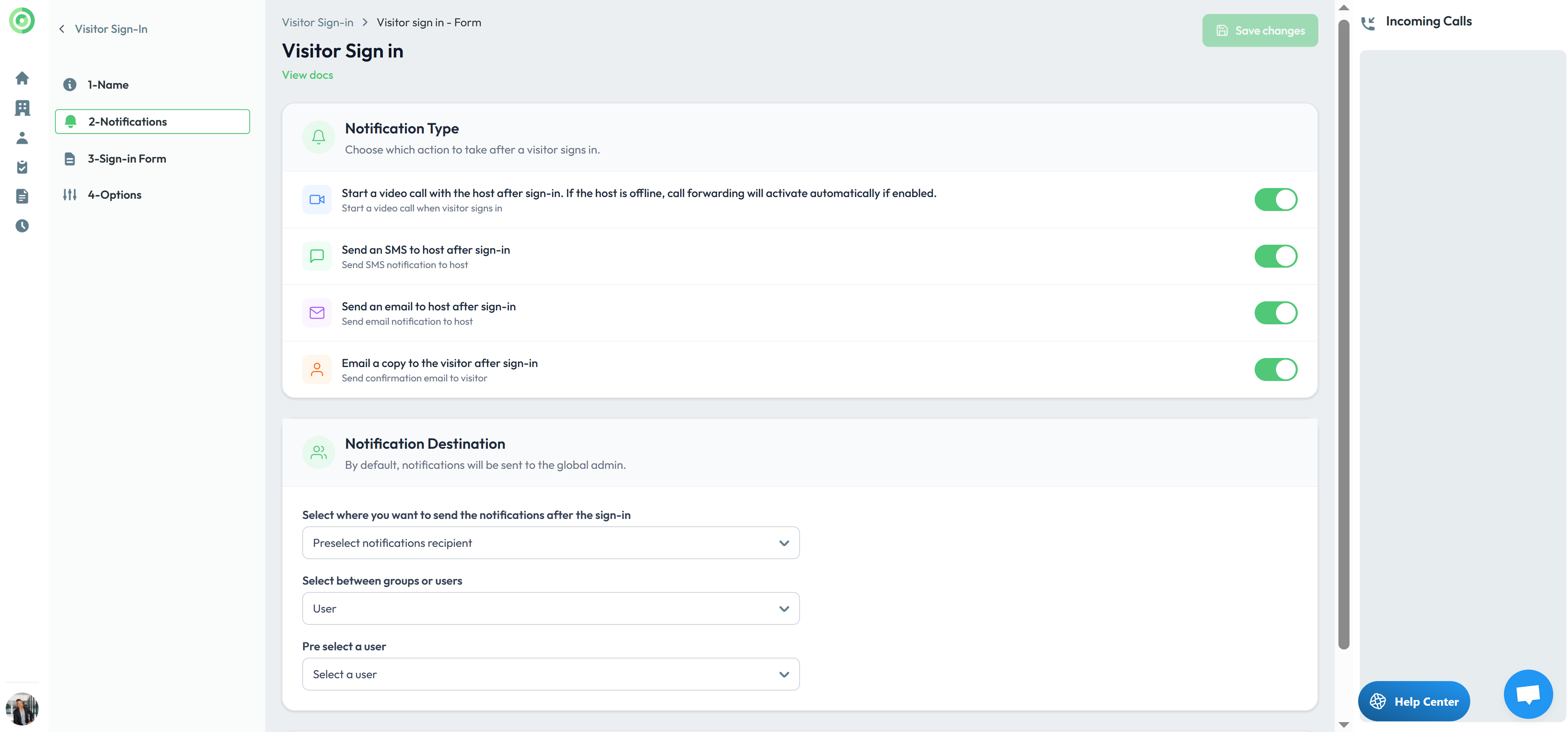Open the Select a user dropdown
Image resolution: width=1568 pixels, height=732 pixels.
(550, 674)
